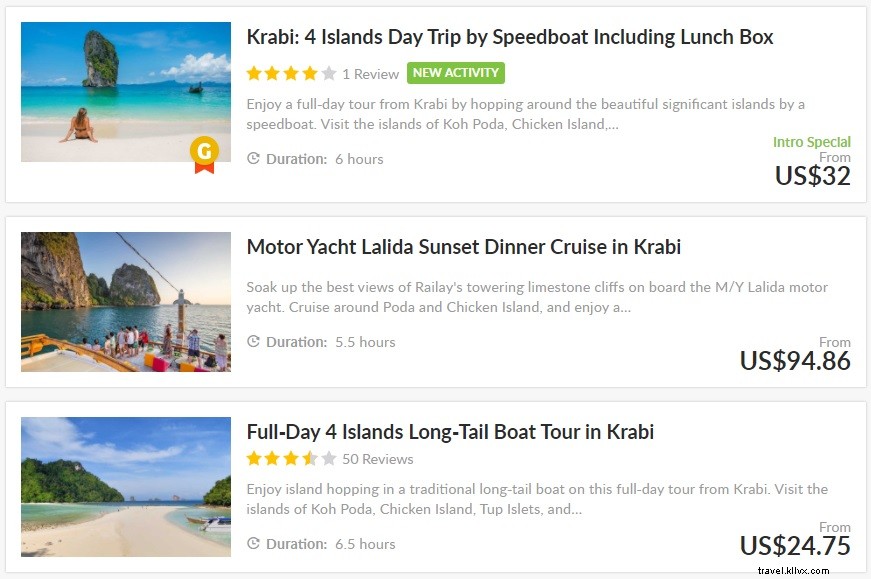871x579 pixels.
Task: Select the US$32 price
Action: click(x=813, y=175)
